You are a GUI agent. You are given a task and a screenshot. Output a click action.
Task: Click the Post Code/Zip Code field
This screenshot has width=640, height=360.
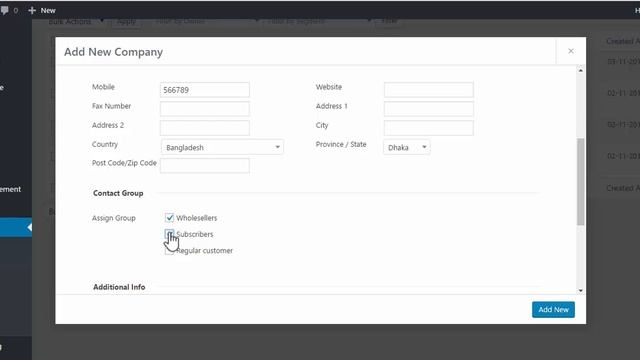[204, 166]
